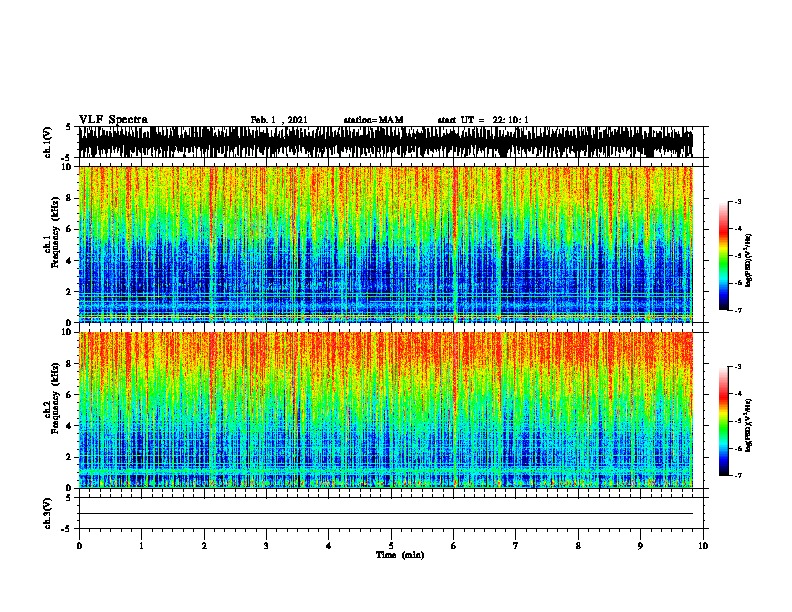Click time axis tick label "1"
The image size is (792, 612).
pos(141,545)
